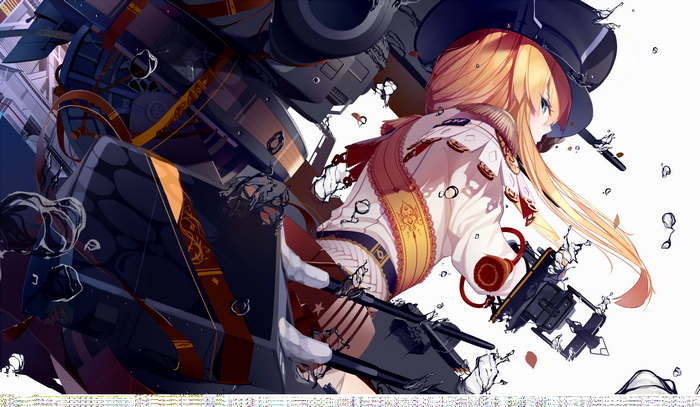The width and height of the screenshot is (700, 407).
Task: Click the white star on red stocking
Action: tap(318, 307)
